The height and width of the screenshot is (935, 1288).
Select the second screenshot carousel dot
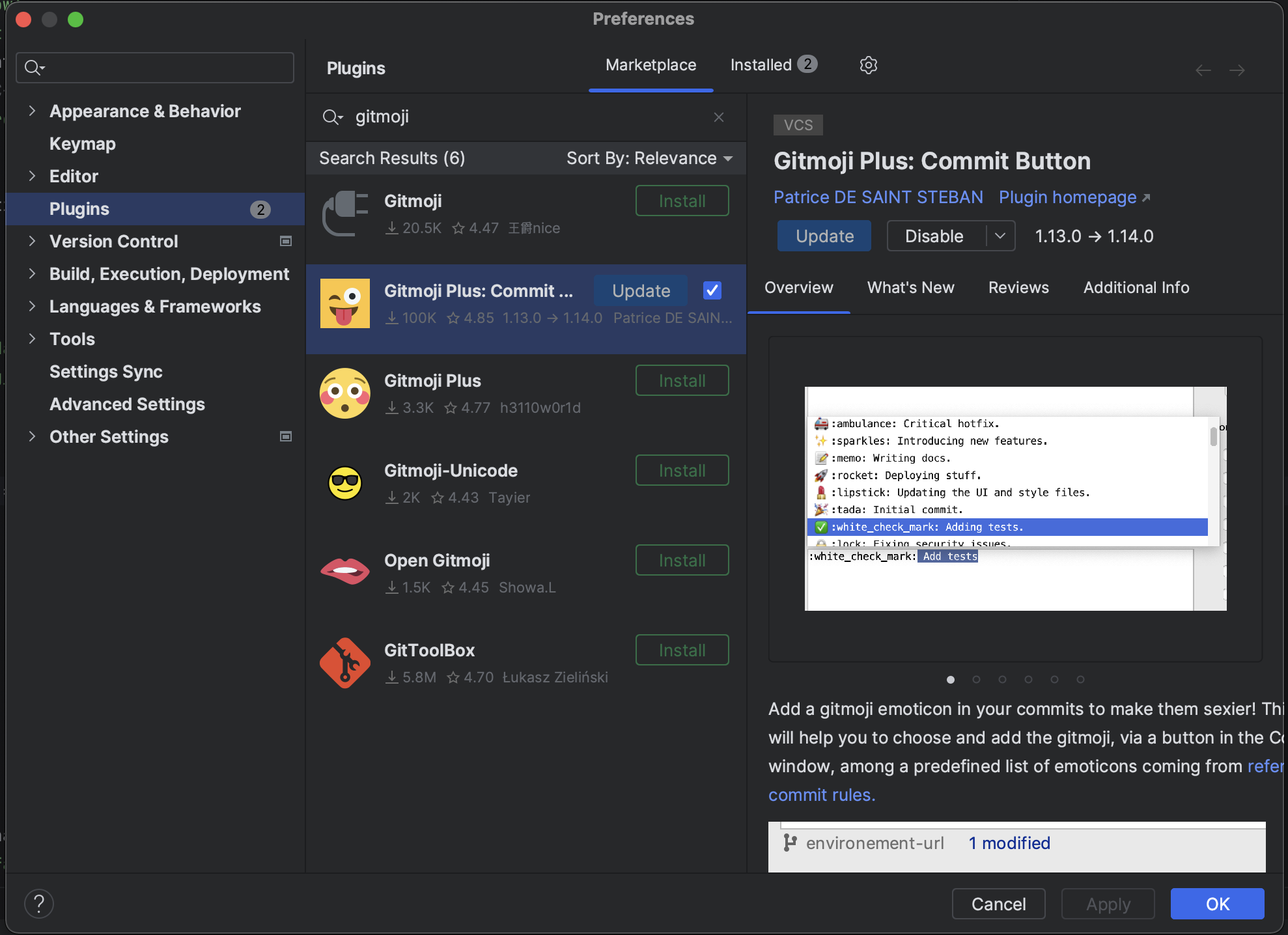pos(976,679)
